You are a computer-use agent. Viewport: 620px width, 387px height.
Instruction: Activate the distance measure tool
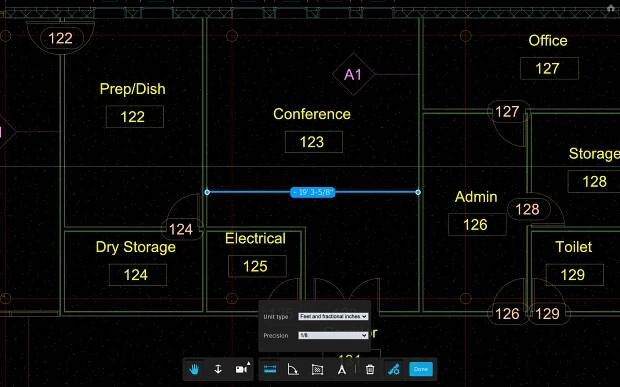coord(270,369)
